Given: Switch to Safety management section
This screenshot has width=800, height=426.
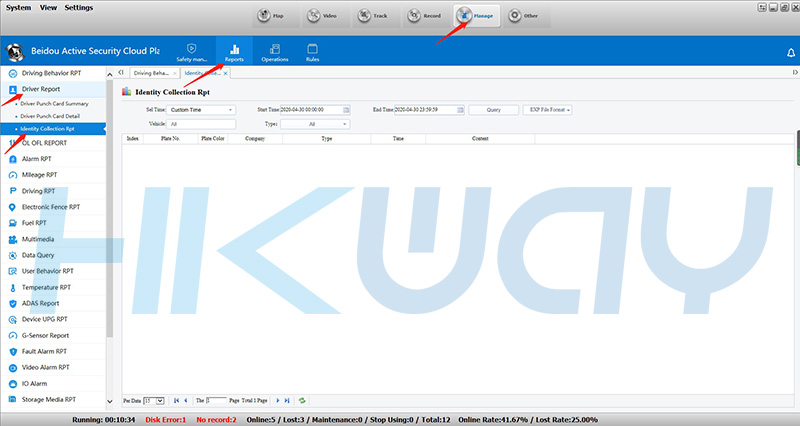Looking at the screenshot, I should coord(192,52).
